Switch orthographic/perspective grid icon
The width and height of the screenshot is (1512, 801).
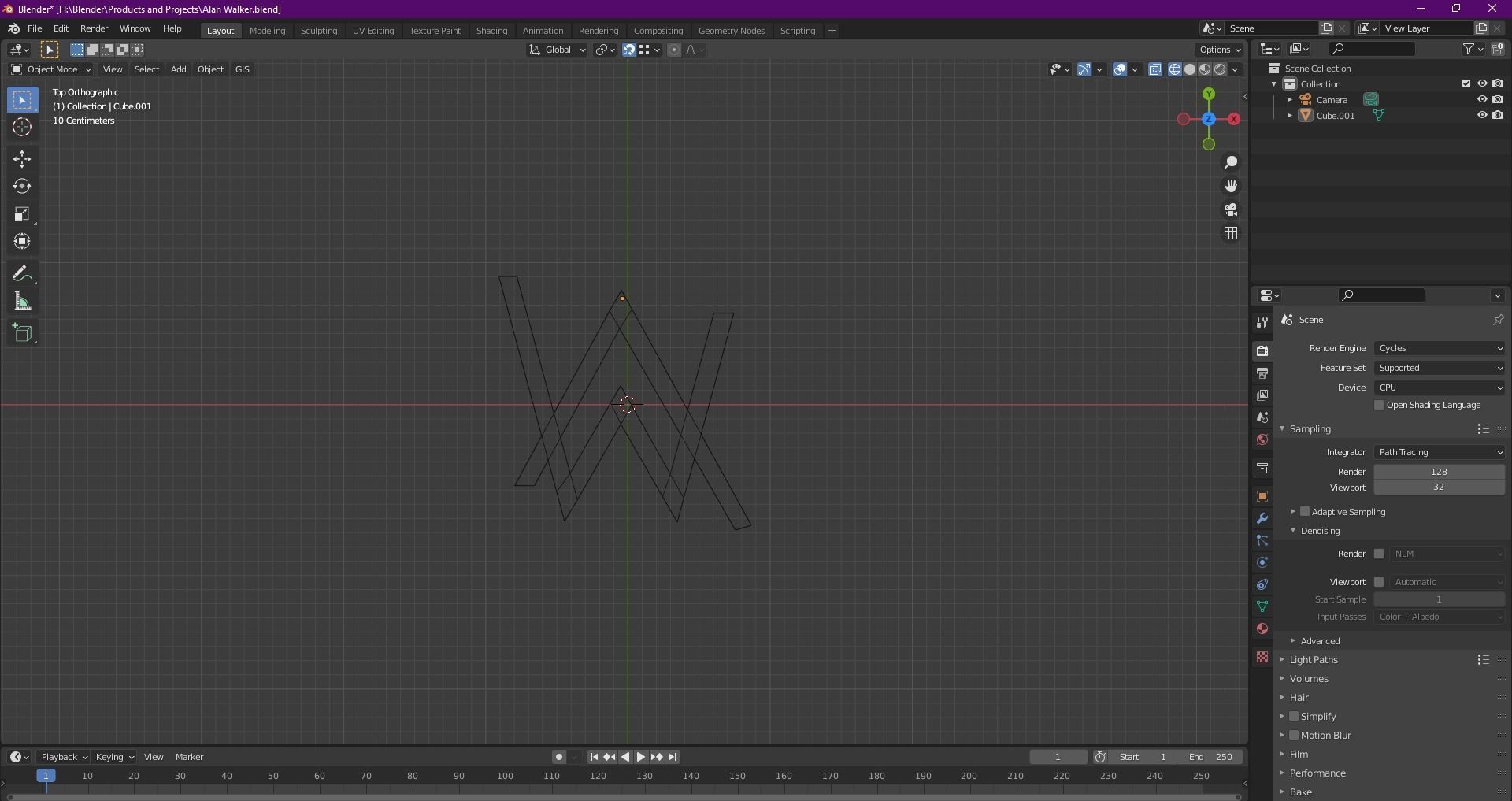tap(1231, 233)
